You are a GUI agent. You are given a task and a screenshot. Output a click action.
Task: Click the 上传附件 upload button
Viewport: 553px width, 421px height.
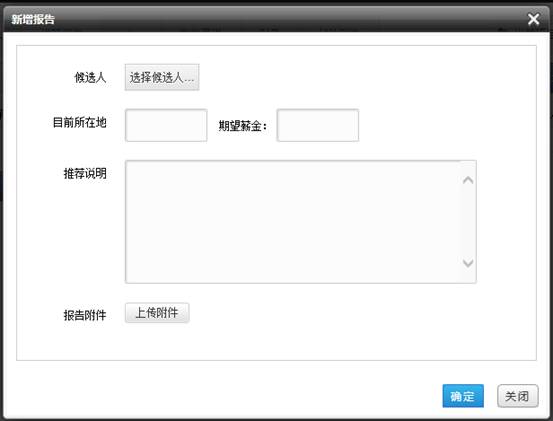(x=157, y=313)
